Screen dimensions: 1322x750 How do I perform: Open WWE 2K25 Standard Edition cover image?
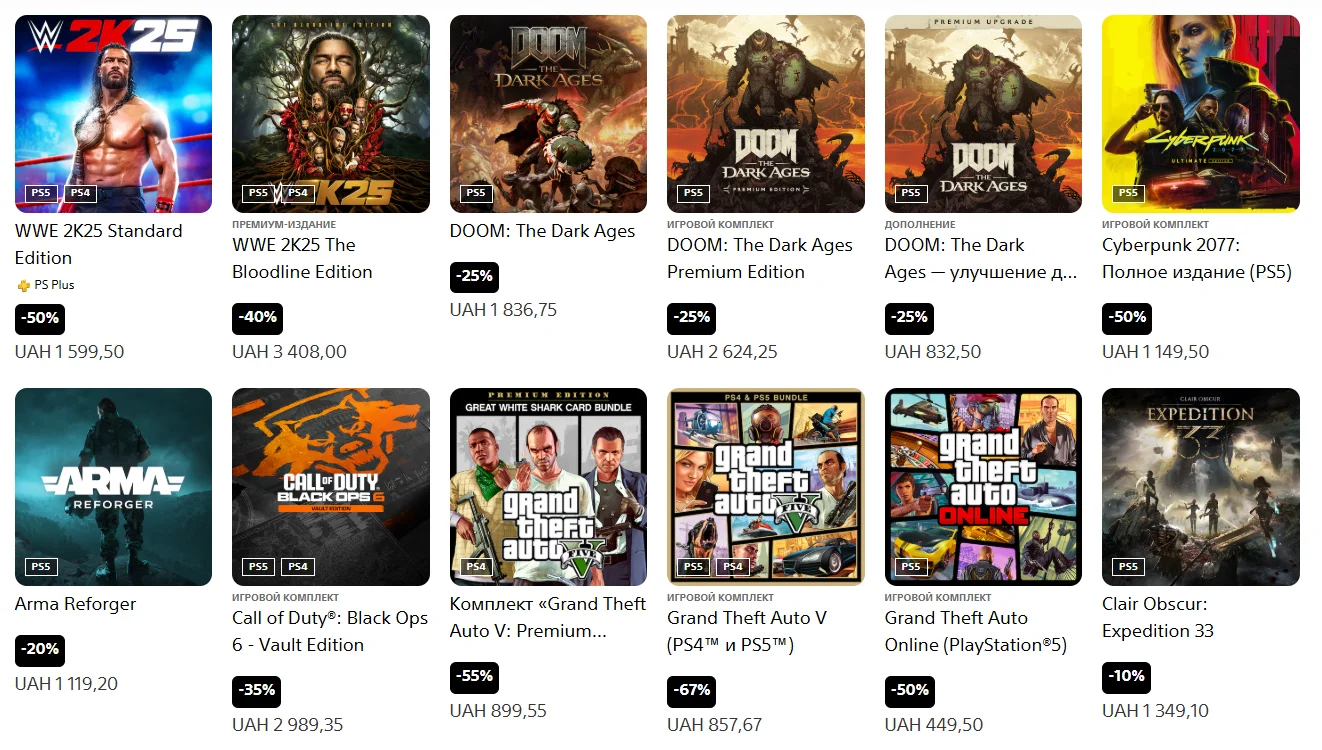[x=113, y=113]
